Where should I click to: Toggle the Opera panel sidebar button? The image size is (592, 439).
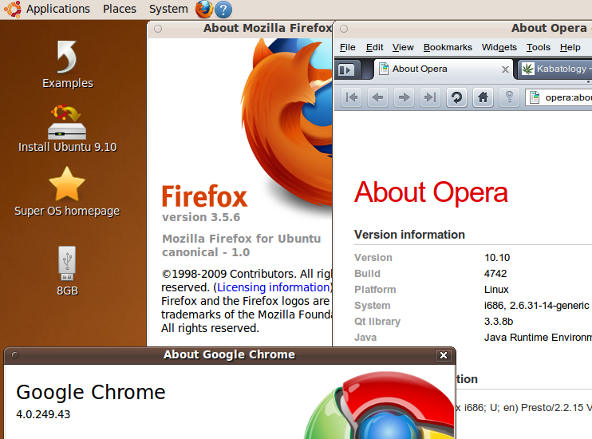(346, 70)
